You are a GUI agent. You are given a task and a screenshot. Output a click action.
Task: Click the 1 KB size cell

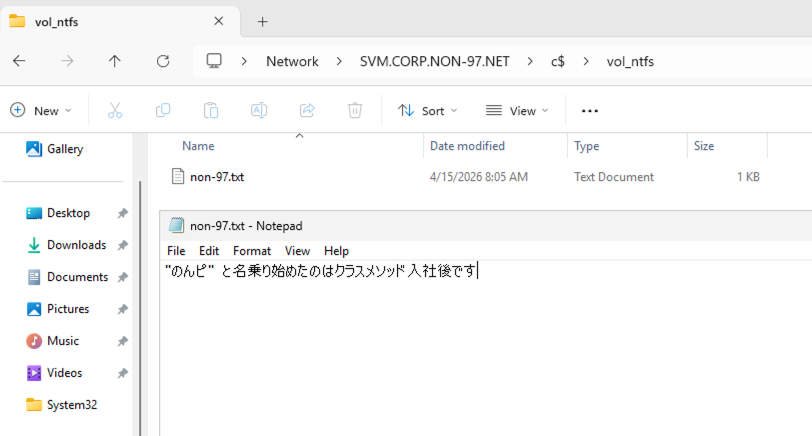(748, 177)
